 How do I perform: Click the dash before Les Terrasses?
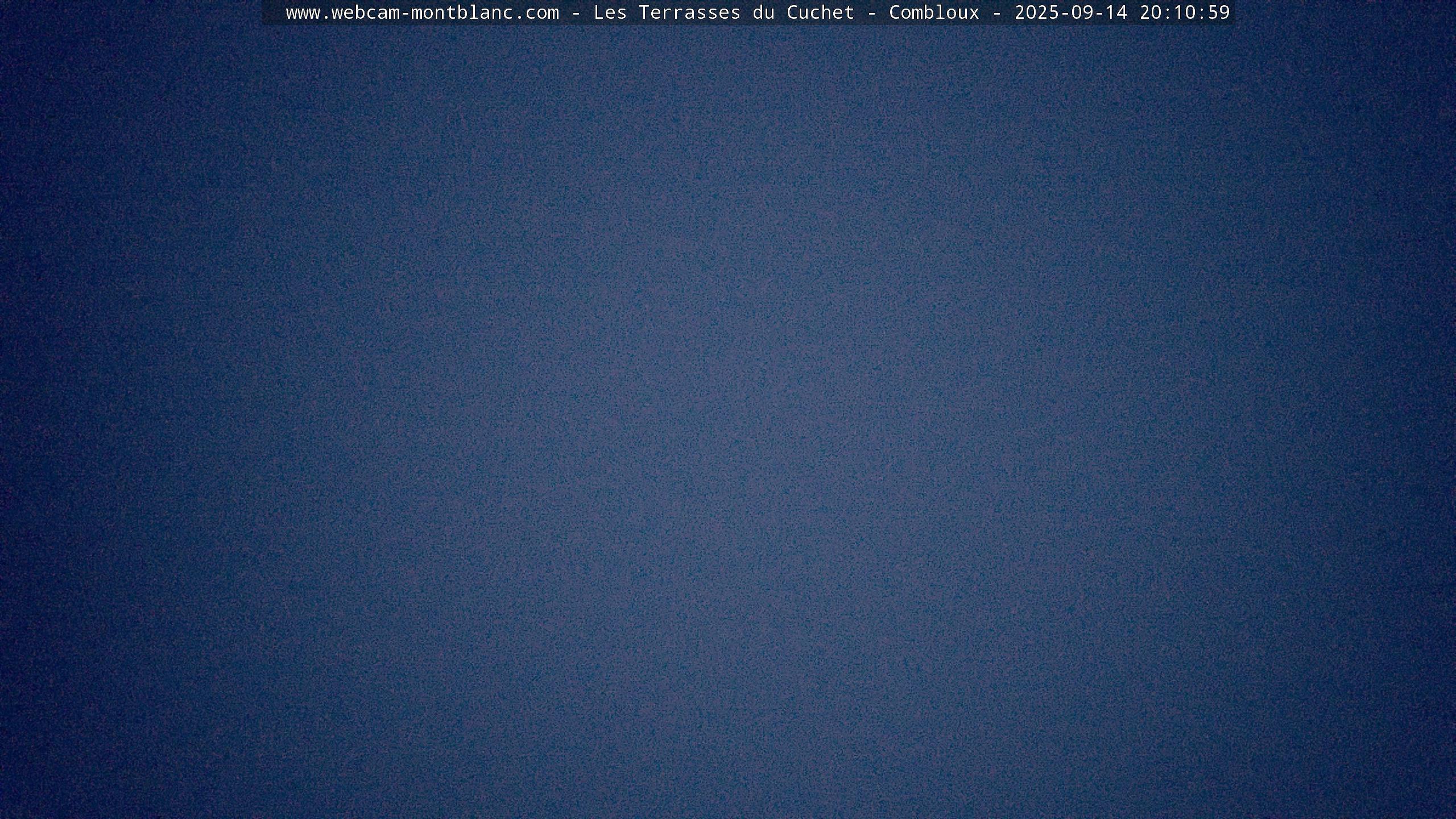point(576,13)
